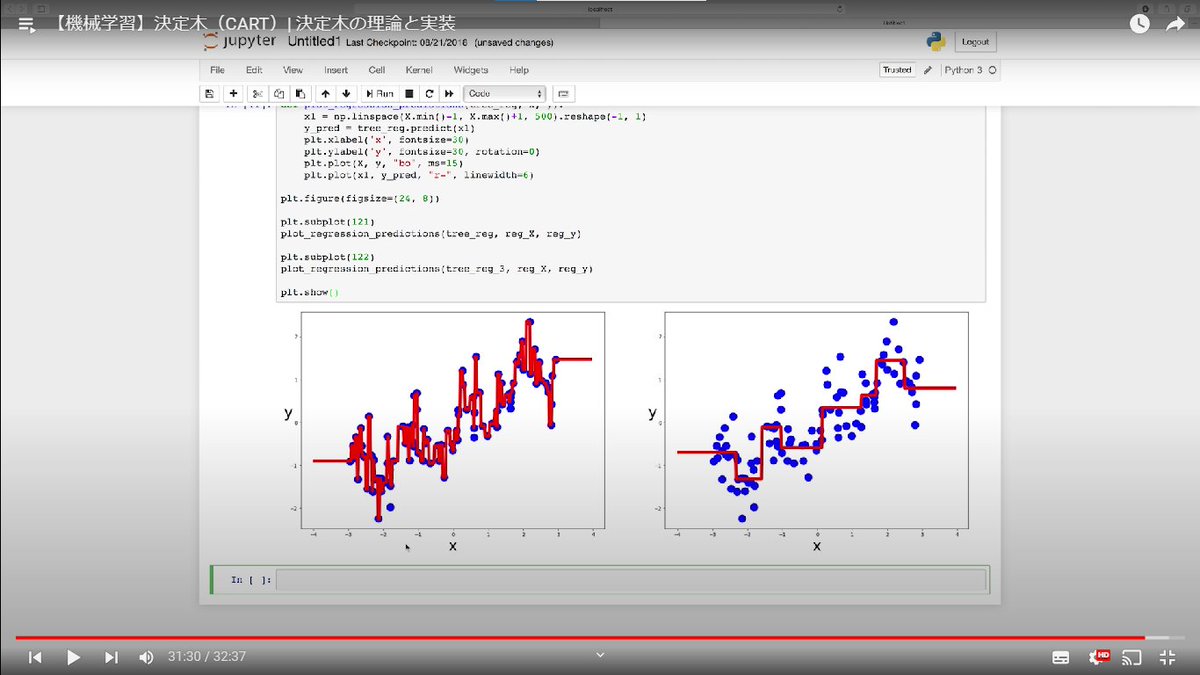The width and height of the screenshot is (1200, 675).
Task: Open the File menu
Action: (217, 70)
